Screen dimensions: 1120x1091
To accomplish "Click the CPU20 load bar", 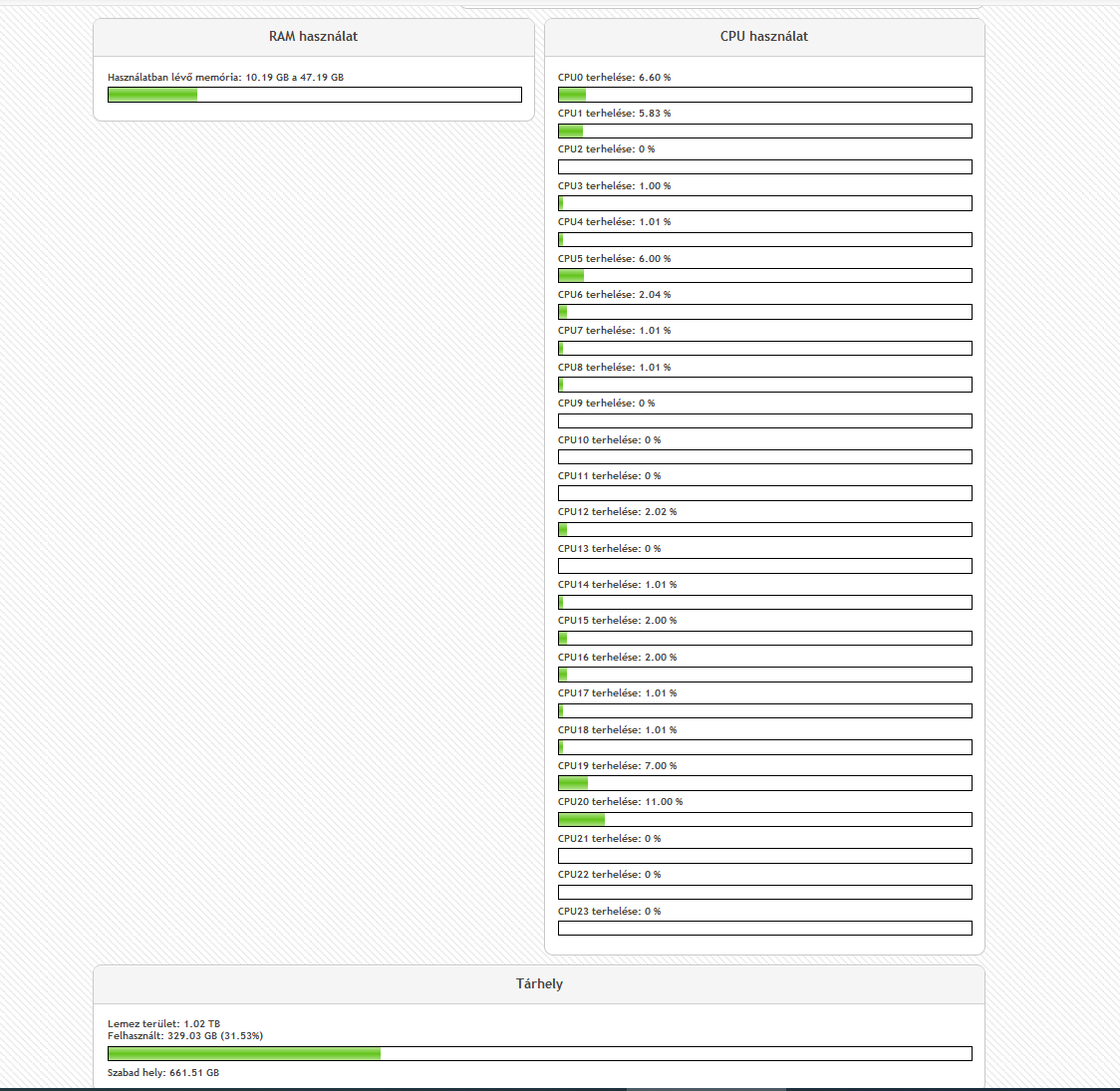I will click(765, 820).
